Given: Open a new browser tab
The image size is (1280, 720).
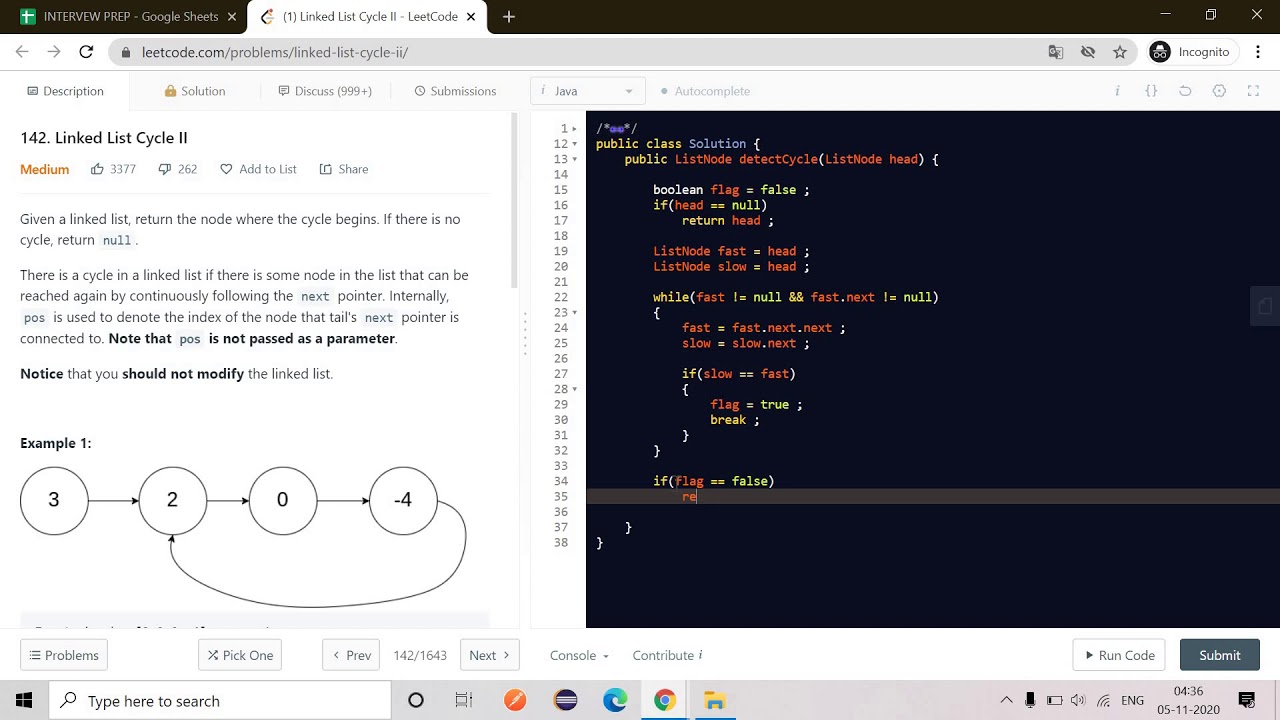Looking at the screenshot, I should pos(508,16).
